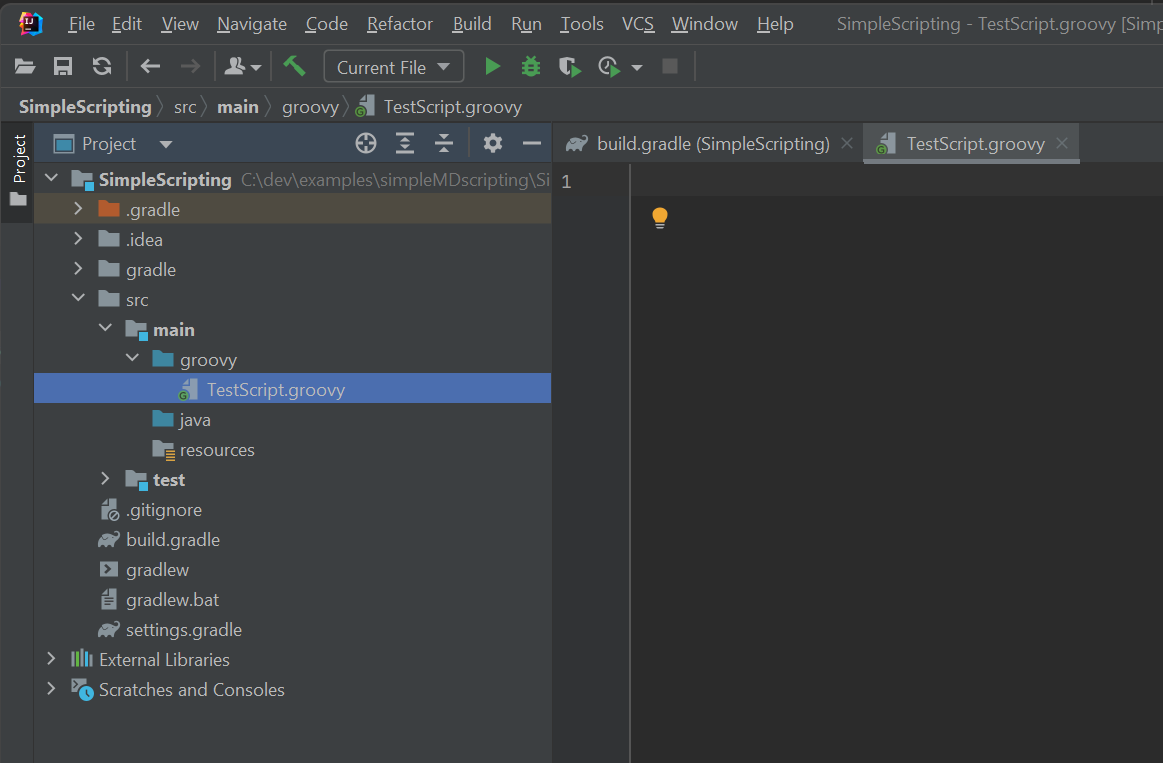Open the Current File run configuration dropdown
Screen dimensions: 1163x763
(x=393, y=66)
